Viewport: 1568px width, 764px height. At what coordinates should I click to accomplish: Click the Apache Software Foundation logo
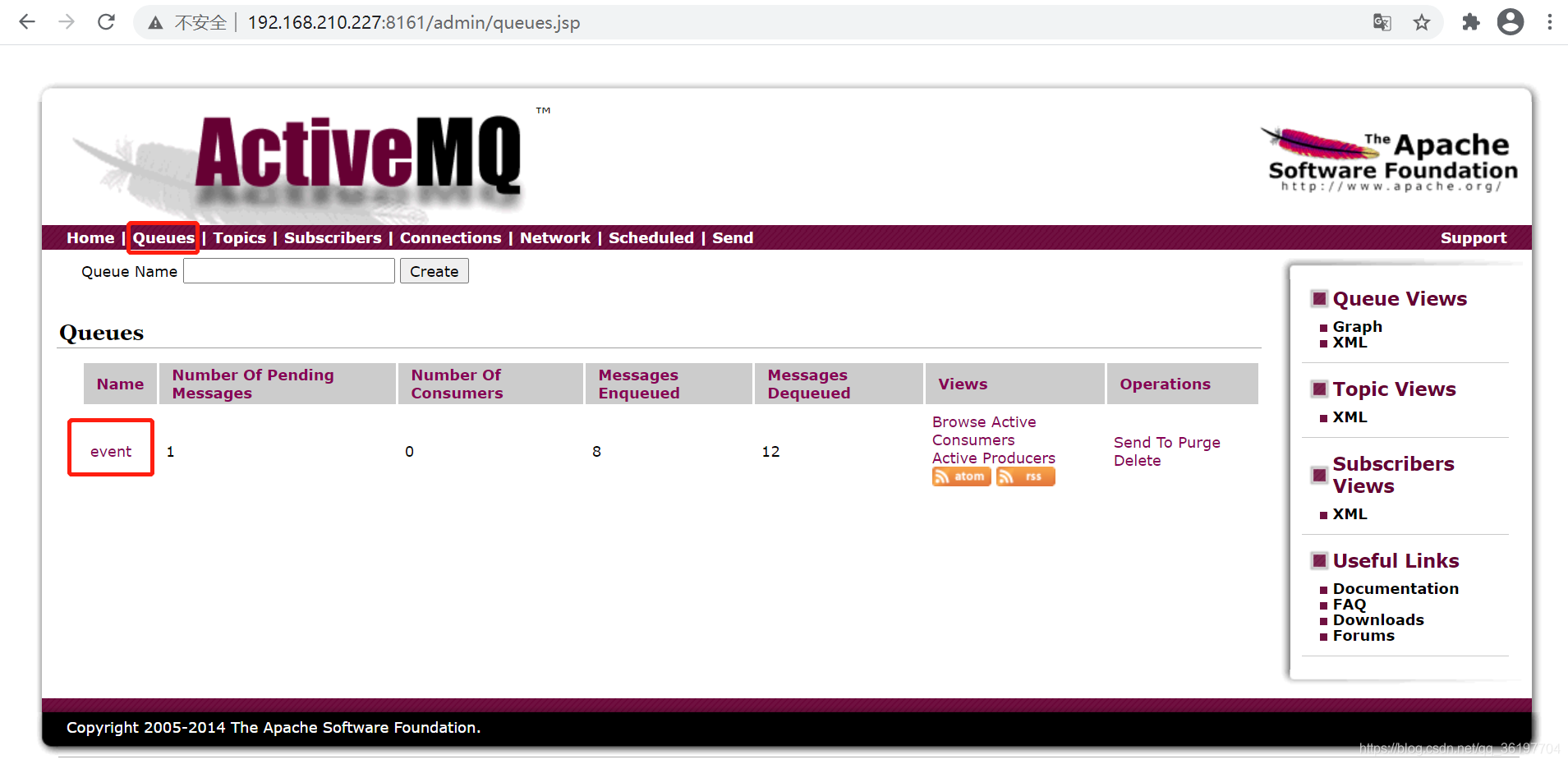(x=1390, y=160)
